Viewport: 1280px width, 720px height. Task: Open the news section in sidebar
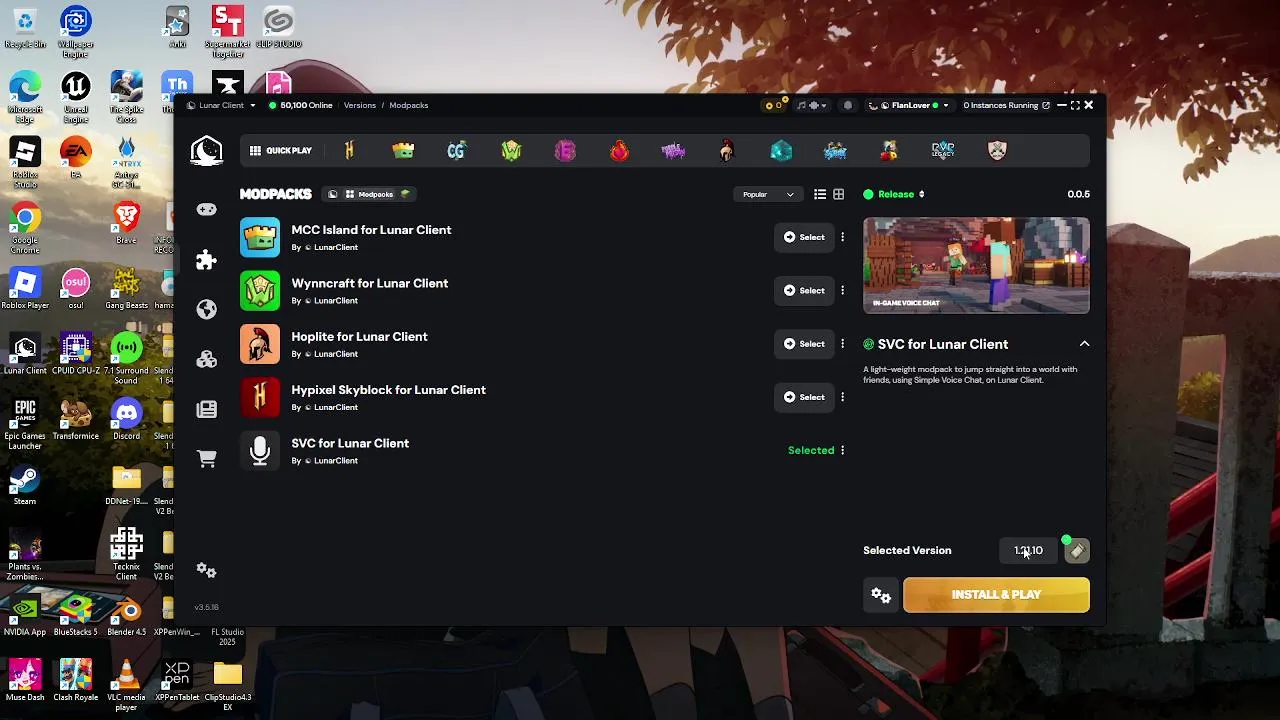click(206, 409)
